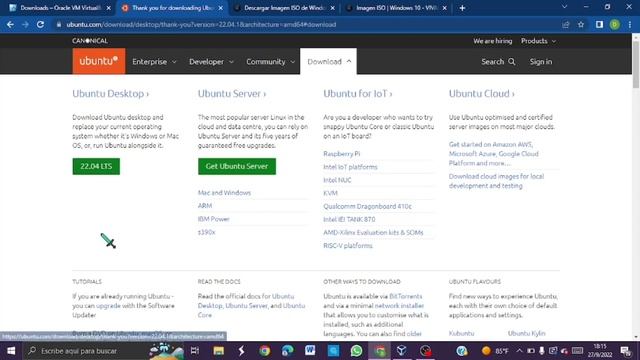Expand the Enterprise menu
640x360 pixels.
click(x=154, y=62)
